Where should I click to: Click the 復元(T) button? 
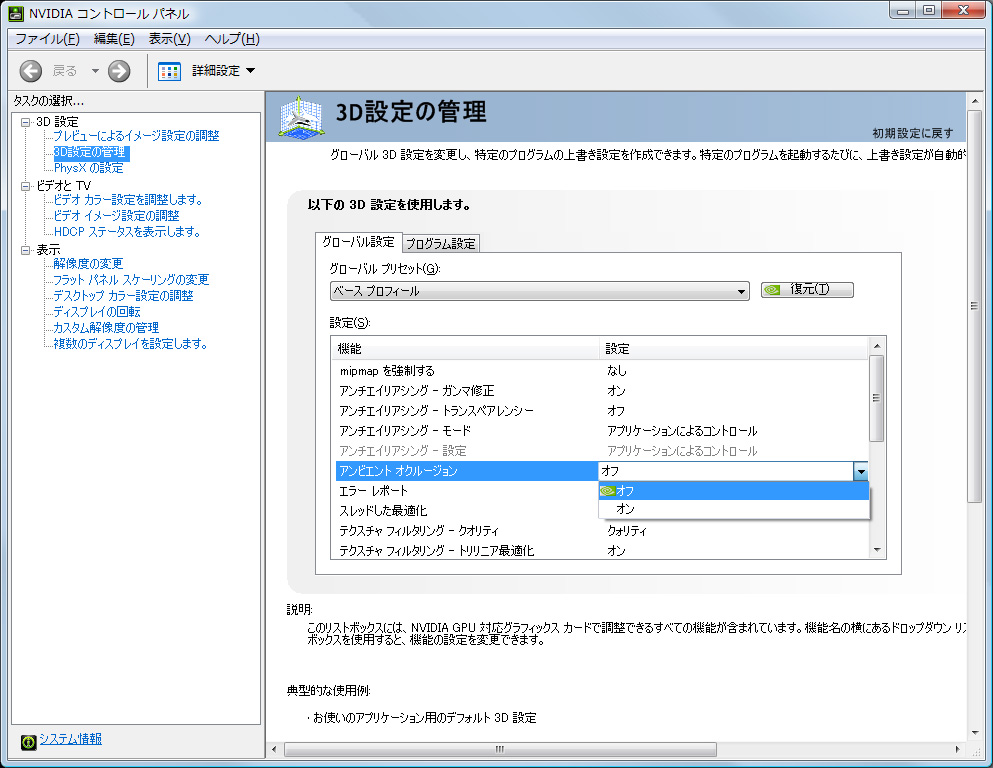[x=807, y=289]
